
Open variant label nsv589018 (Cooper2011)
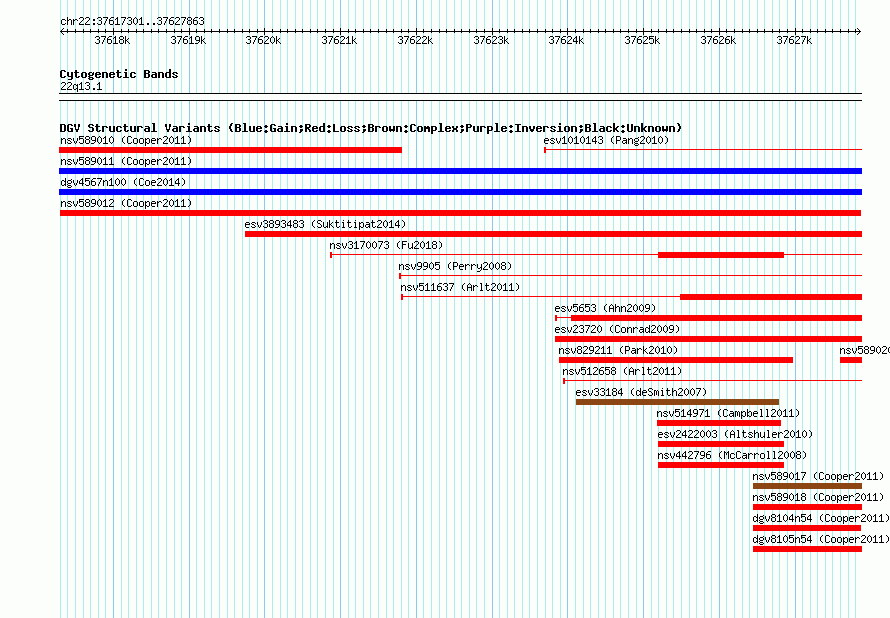pyautogui.click(x=818, y=497)
